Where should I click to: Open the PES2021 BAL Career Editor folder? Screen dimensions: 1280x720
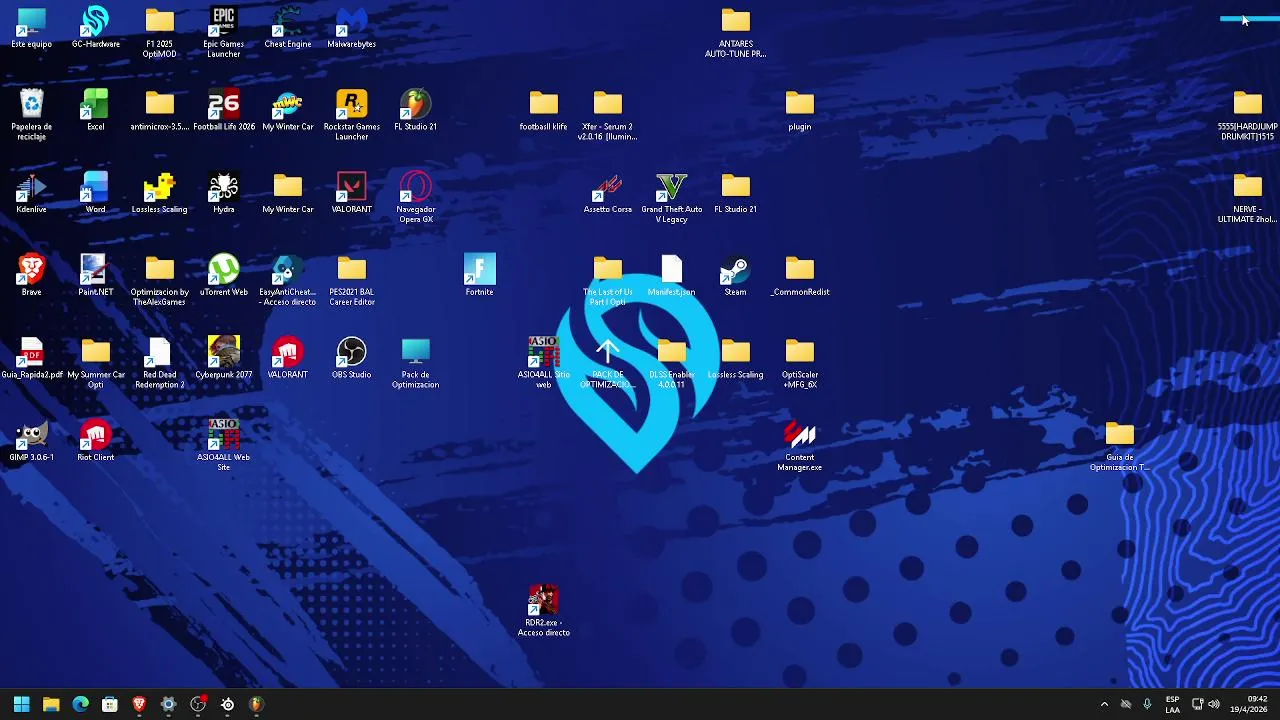click(351, 280)
